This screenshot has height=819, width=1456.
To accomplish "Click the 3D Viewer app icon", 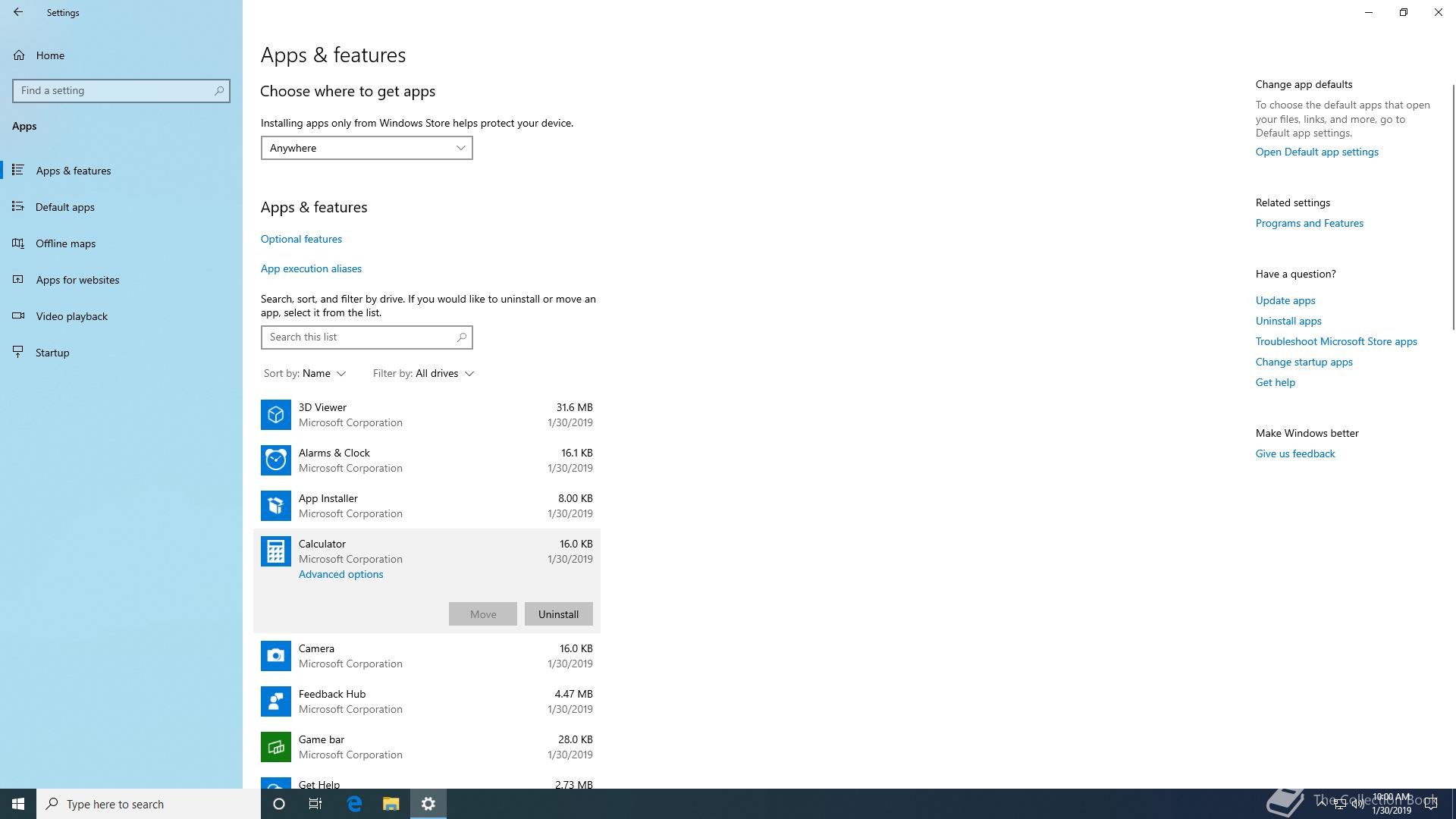I will (x=276, y=415).
